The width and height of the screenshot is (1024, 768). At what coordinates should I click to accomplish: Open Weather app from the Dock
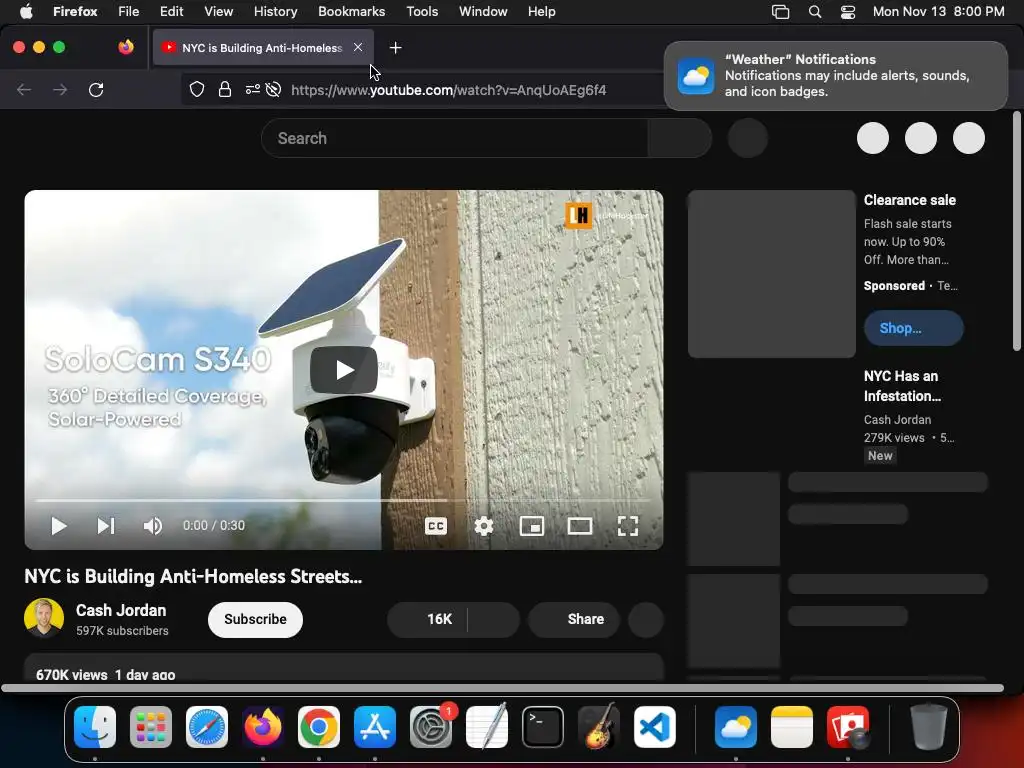click(736, 727)
